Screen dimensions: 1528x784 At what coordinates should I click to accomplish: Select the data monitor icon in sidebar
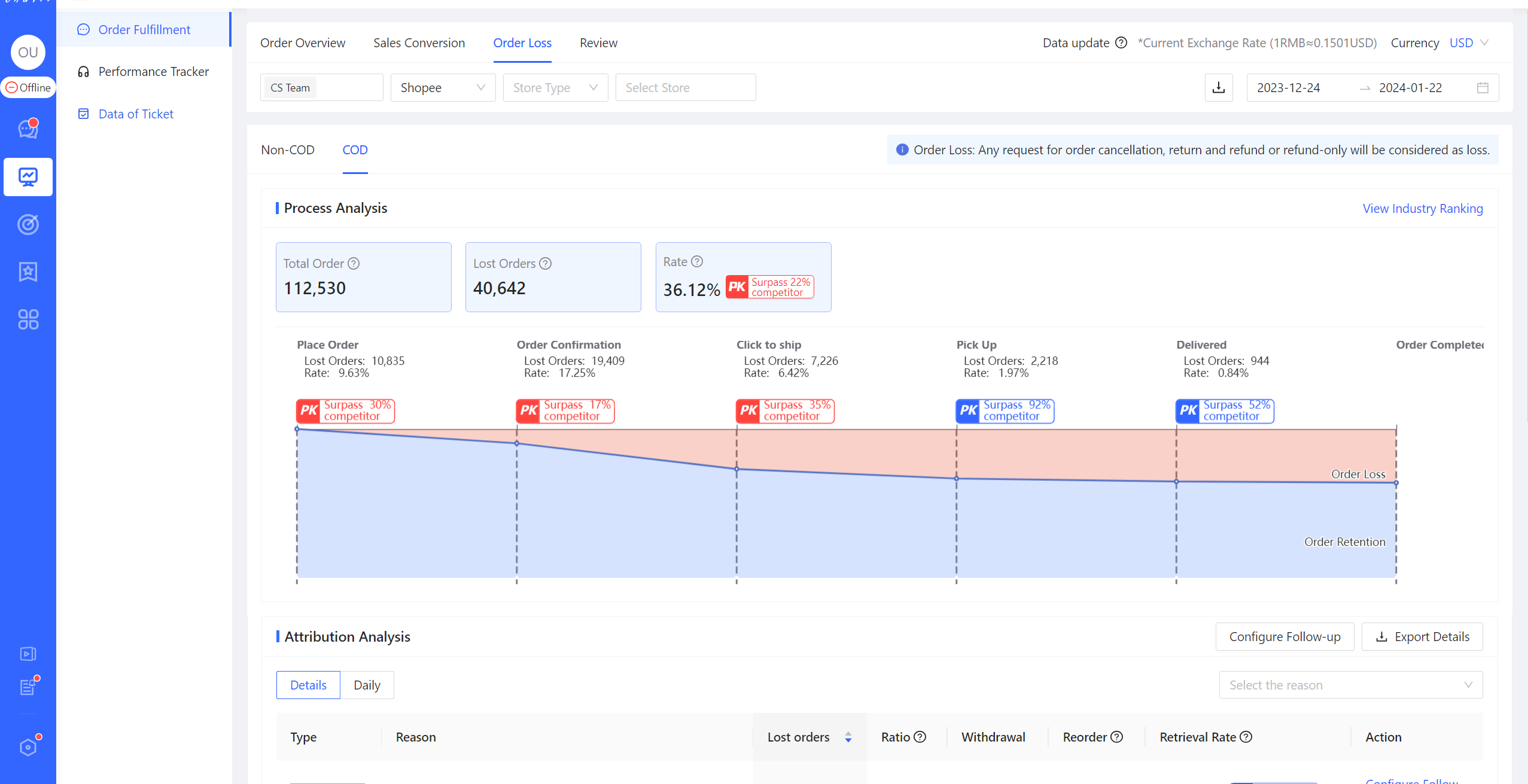28,177
